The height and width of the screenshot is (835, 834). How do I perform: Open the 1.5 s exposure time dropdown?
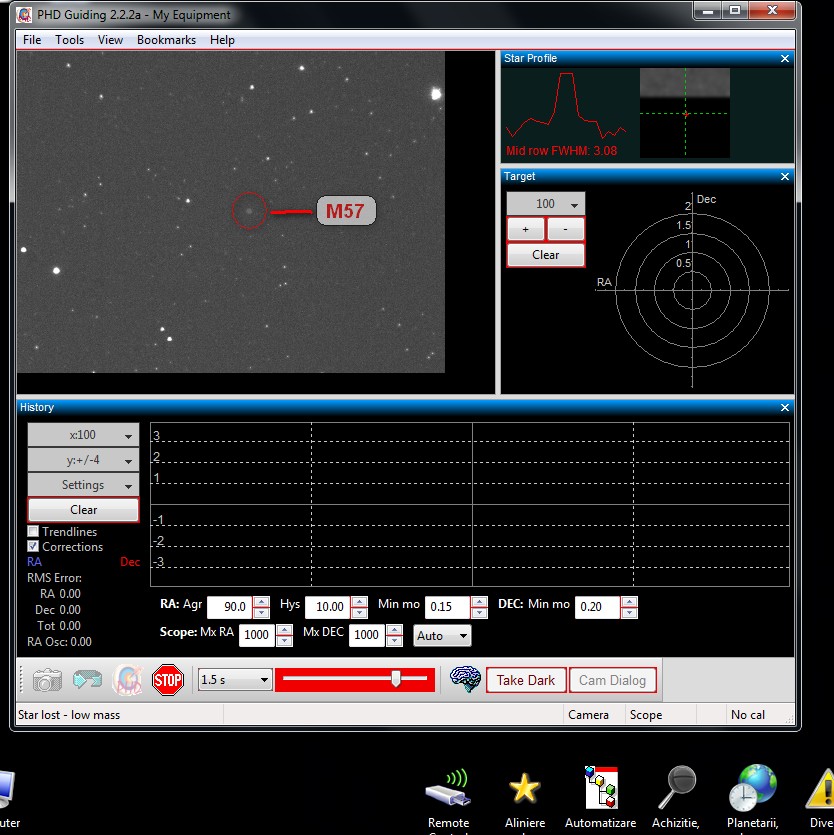[x=235, y=680]
